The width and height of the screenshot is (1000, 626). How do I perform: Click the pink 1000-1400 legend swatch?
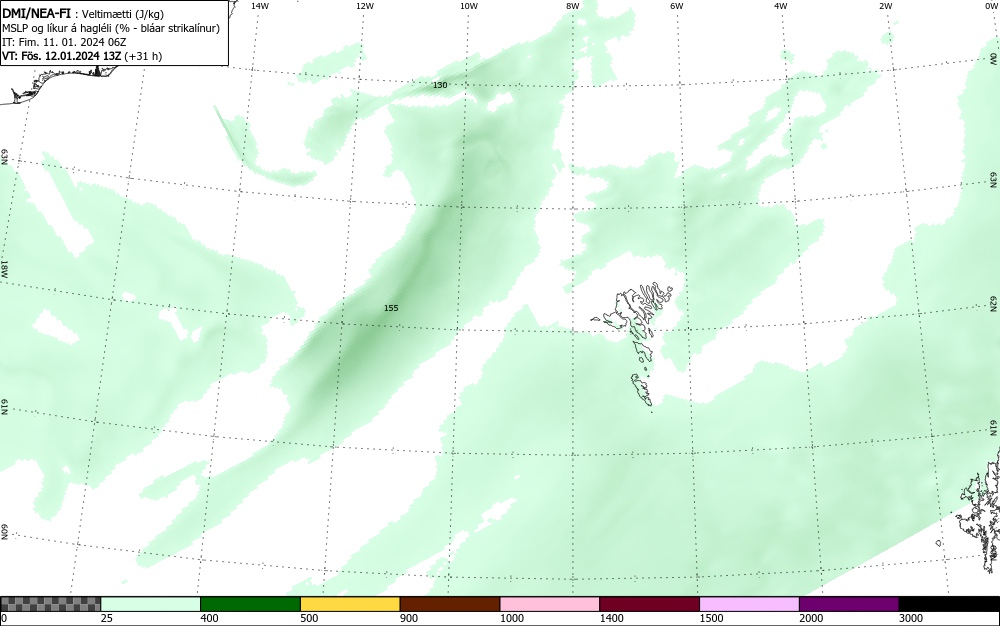[x=550, y=604]
